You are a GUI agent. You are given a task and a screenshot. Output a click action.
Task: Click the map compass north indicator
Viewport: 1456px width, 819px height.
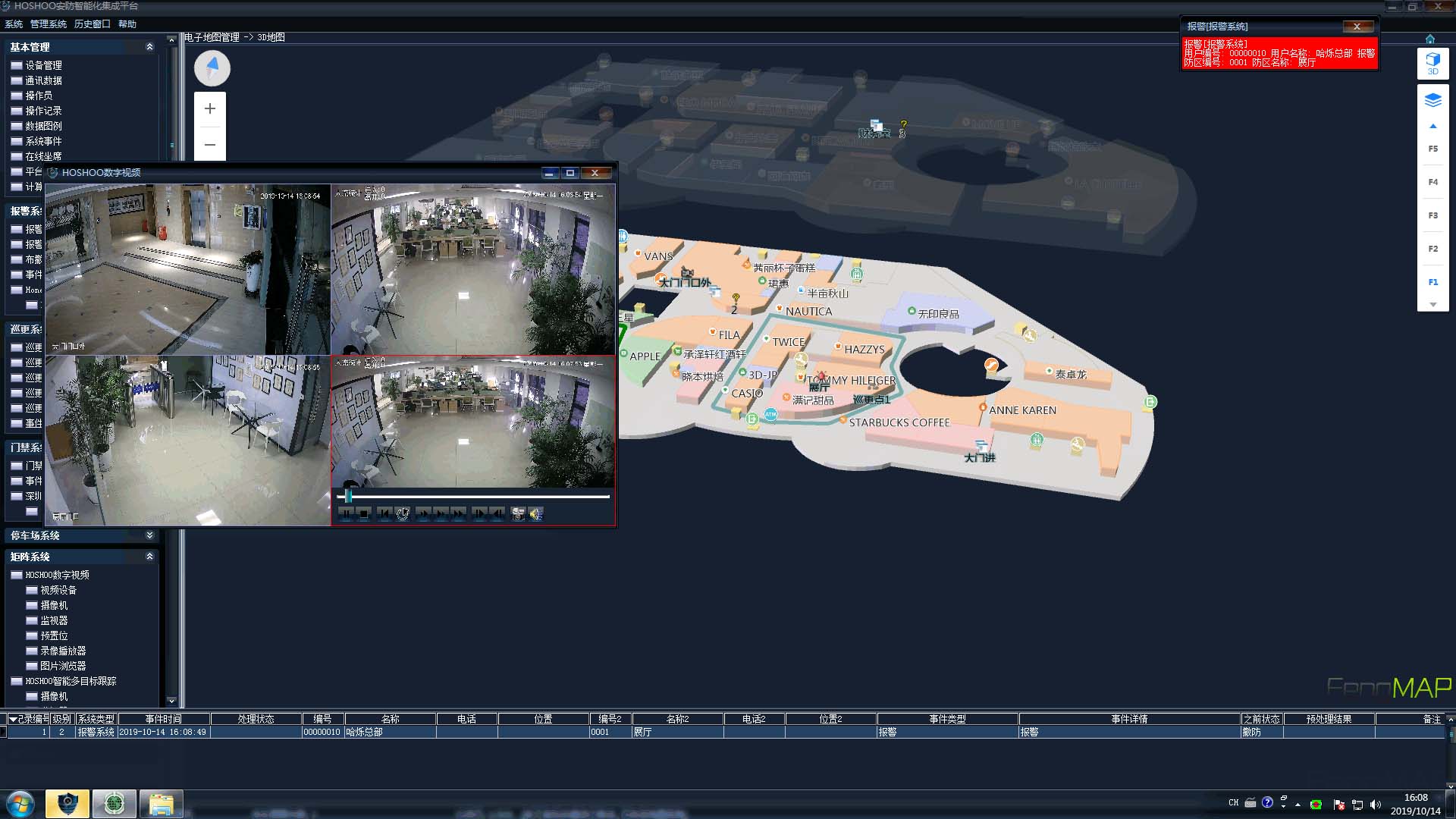pyautogui.click(x=212, y=68)
